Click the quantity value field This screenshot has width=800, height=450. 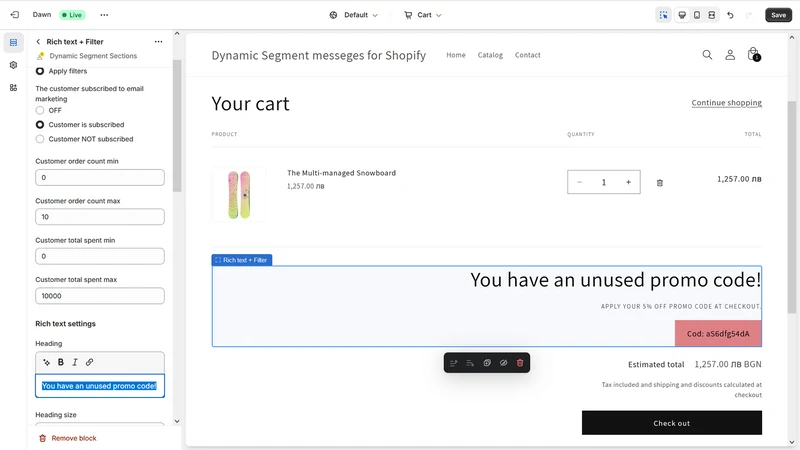point(604,182)
